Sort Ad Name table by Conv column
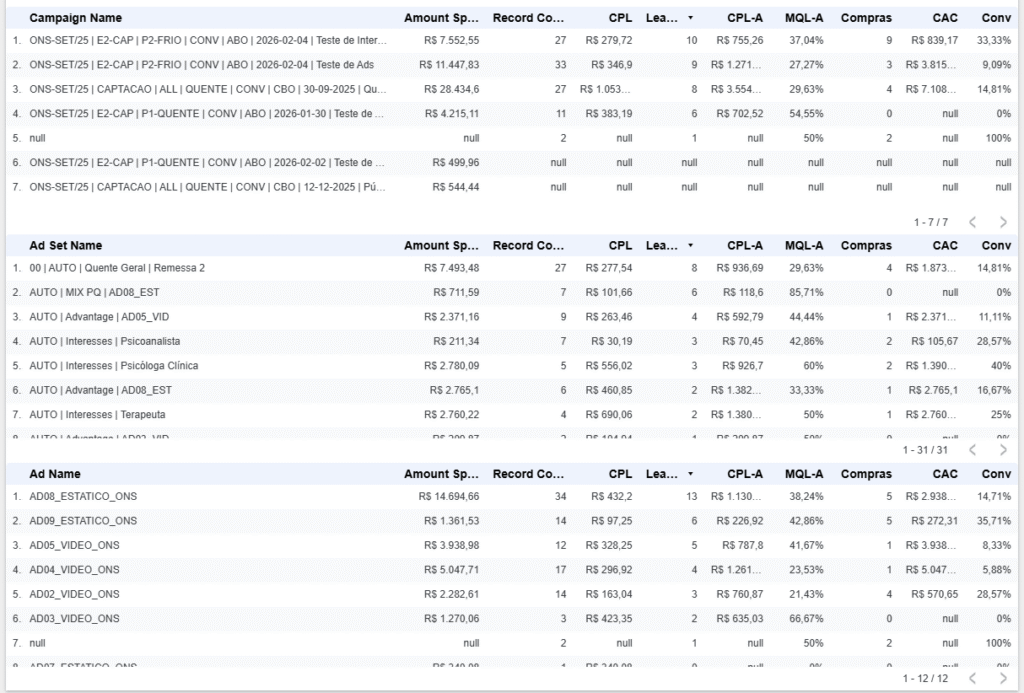The height and width of the screenshot is (693, 1024). tap(995, 474)
